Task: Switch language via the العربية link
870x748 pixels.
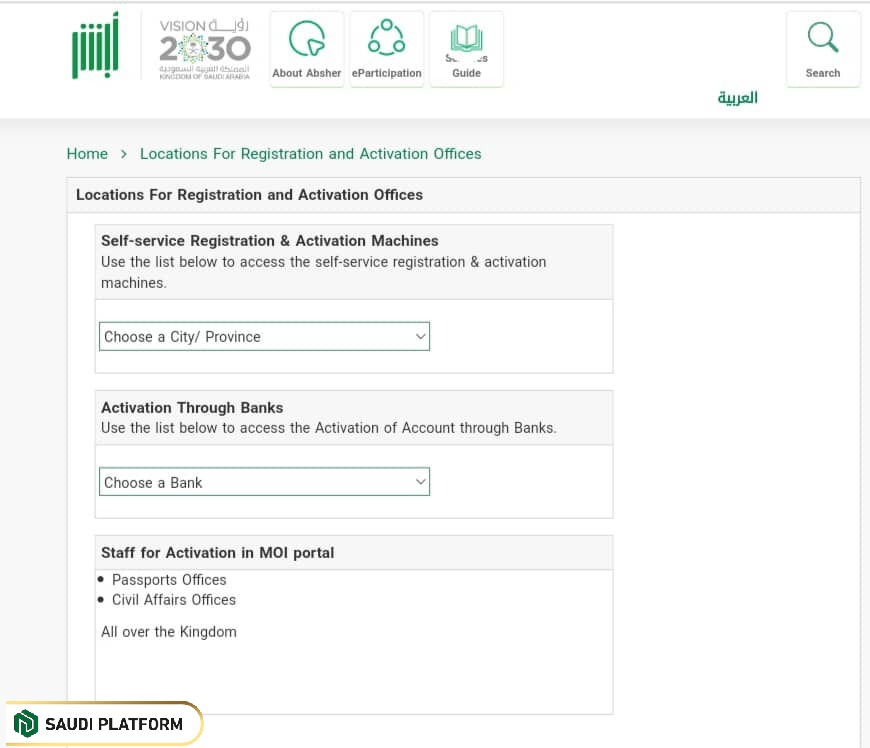Action: [737, 98]
